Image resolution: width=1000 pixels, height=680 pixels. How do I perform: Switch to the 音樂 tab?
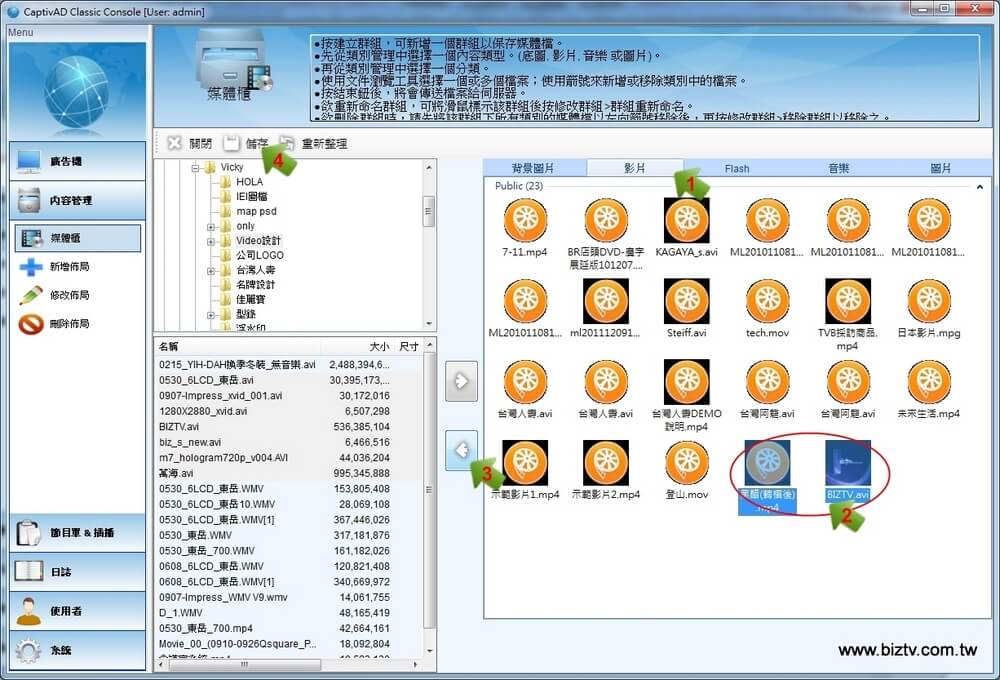coord(838,168)
